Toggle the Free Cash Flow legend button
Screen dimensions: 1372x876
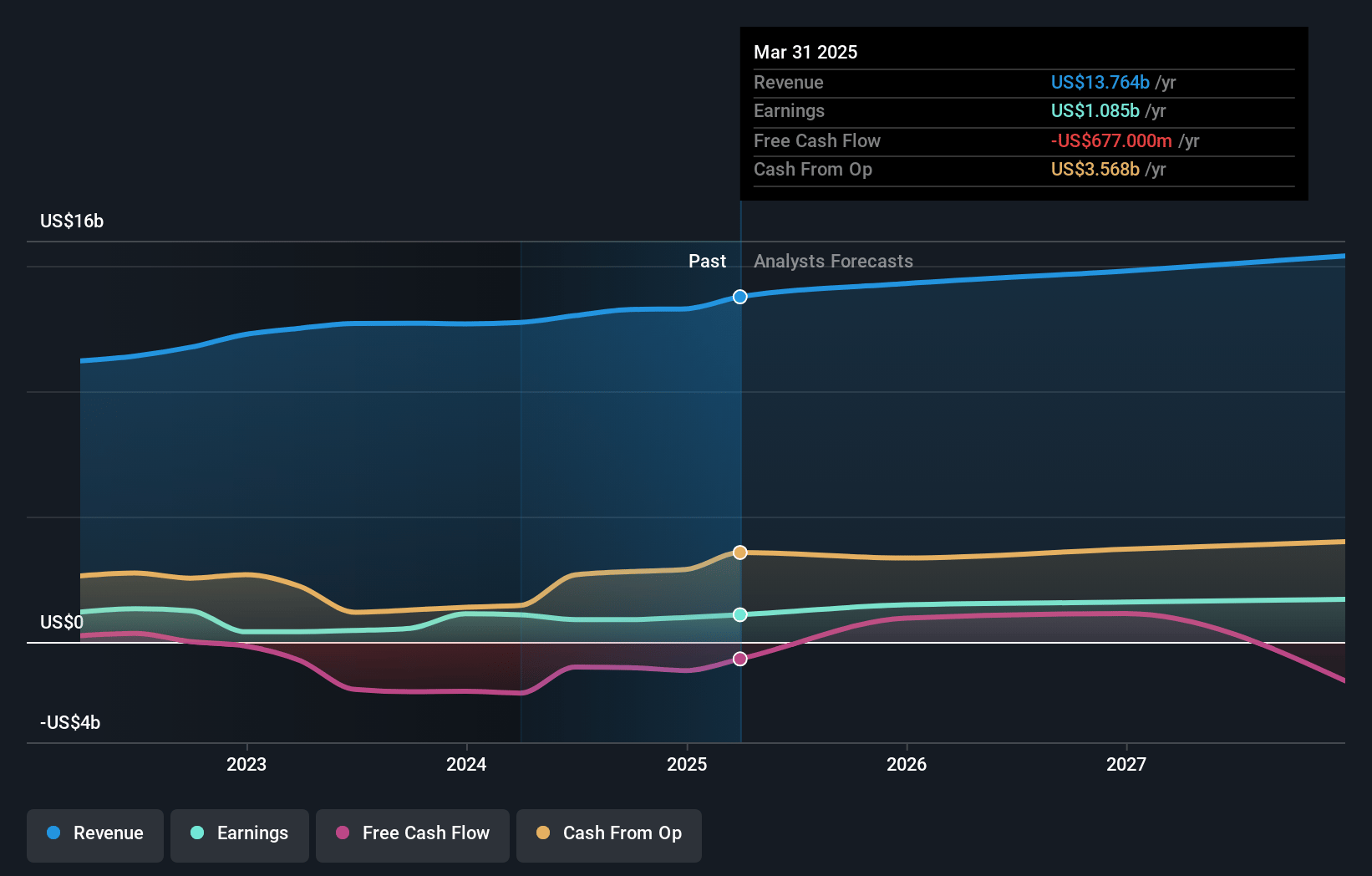tap(413, 835)
